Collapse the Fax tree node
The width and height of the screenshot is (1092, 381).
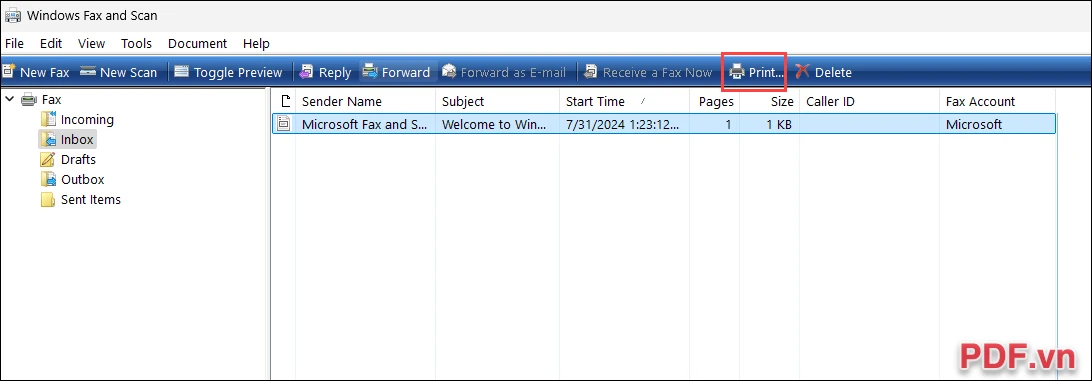coord(10,100)
